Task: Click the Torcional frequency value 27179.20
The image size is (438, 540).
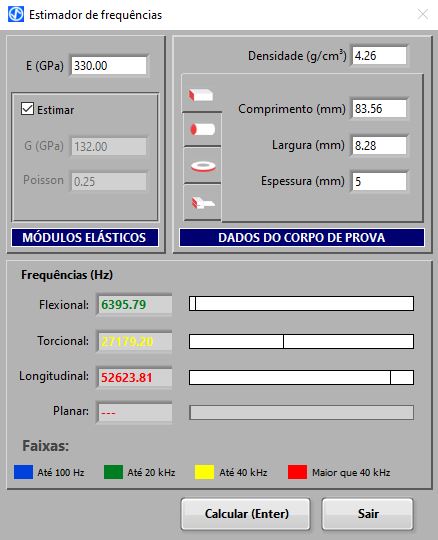Action: [x=135, y=341]
